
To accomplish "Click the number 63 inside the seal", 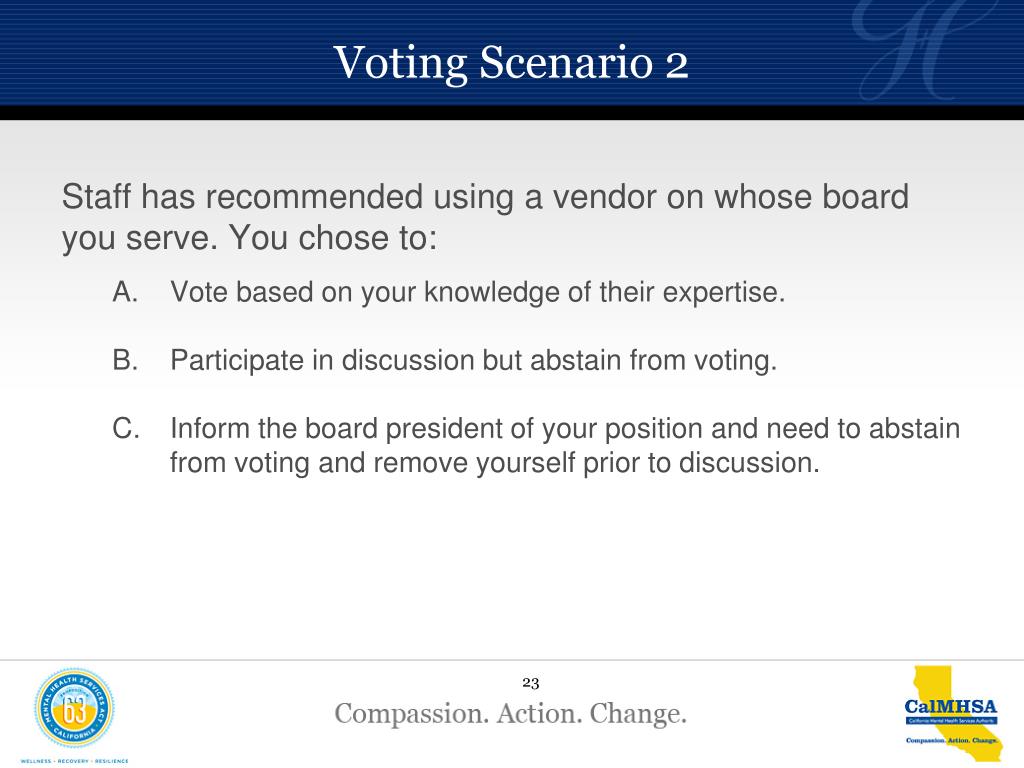I will click(x=75, y=711).
